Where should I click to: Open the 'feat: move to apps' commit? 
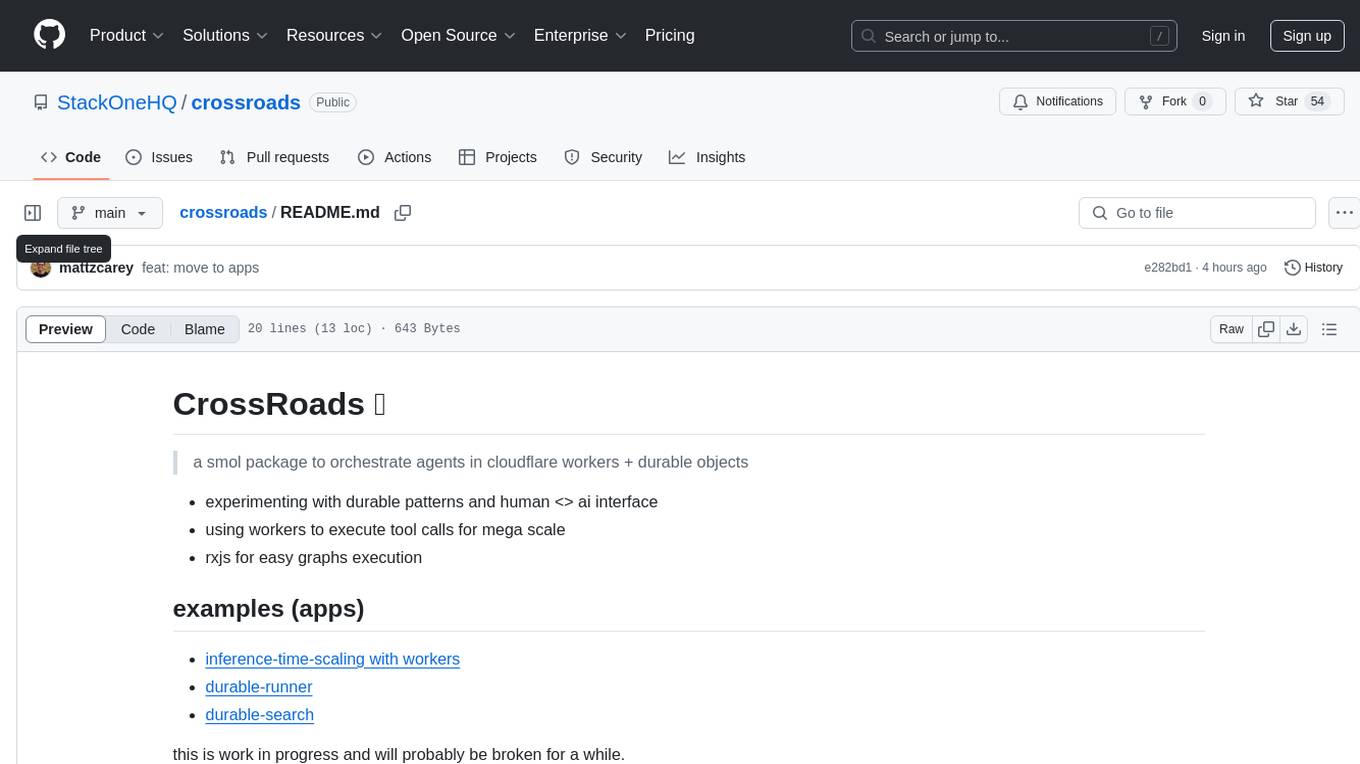pyautogui.click(x=200, y=268)
